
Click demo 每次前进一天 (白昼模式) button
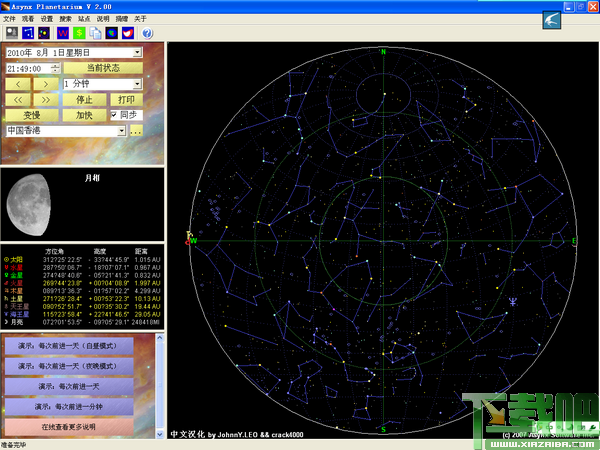point(69,346)
